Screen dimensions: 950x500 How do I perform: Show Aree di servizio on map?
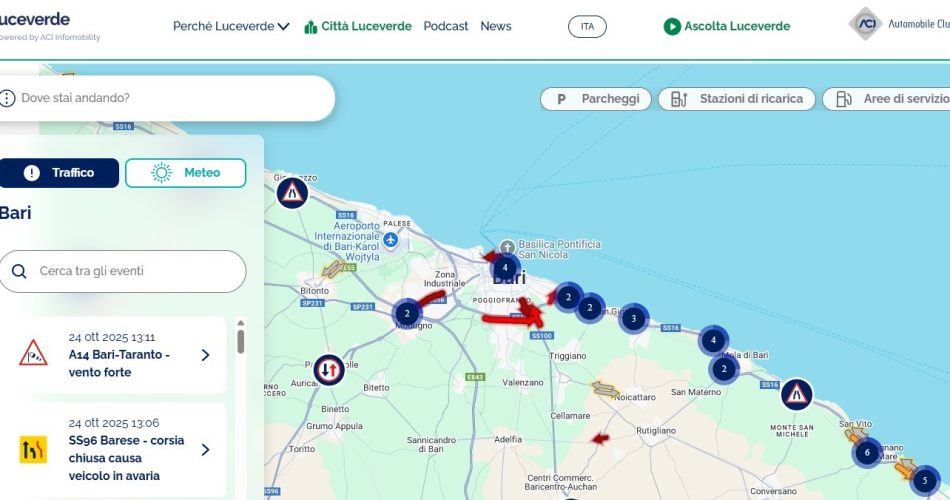886,99
